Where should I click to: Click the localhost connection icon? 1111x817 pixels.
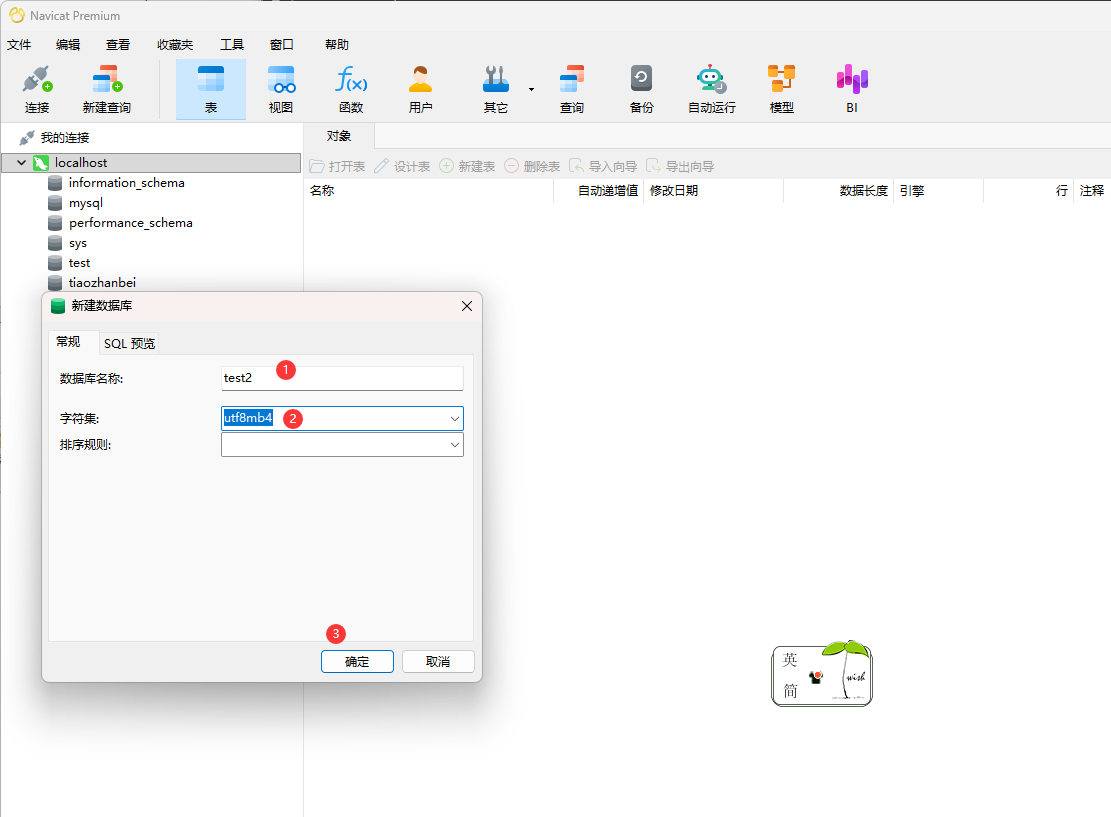click(41, 162)
